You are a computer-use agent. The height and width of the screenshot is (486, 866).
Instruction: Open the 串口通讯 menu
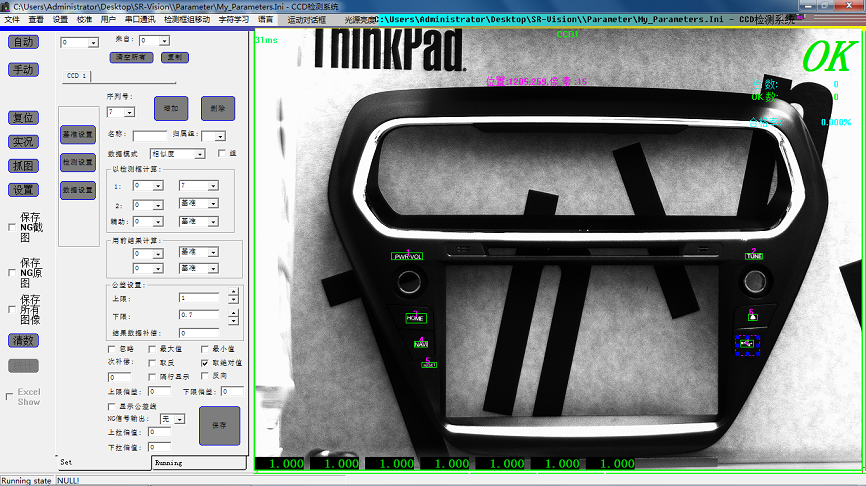[139, 19]
